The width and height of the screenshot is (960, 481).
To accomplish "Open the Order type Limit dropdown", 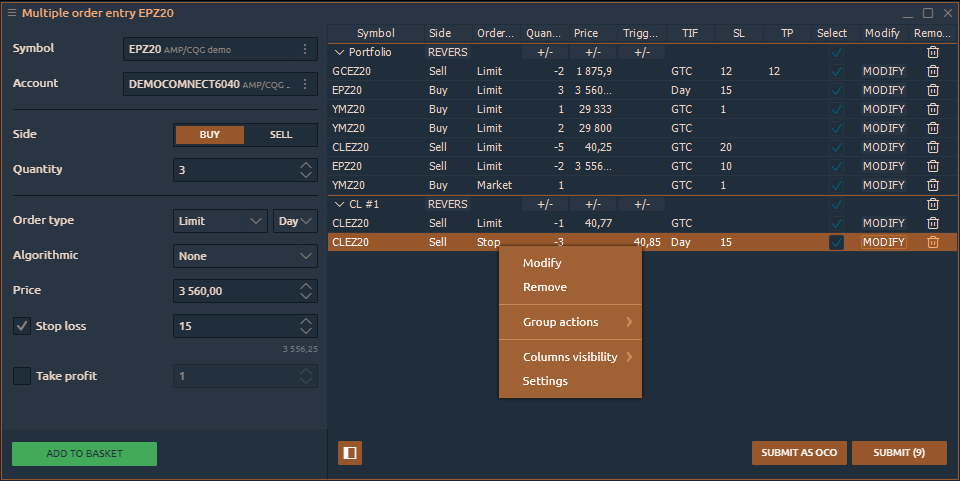I will (x=220, y=221).
